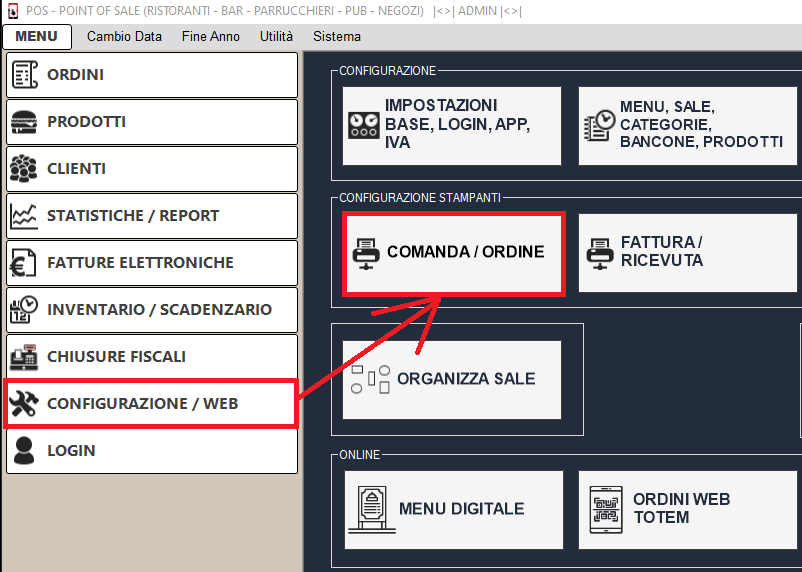Screen dimensions: 802x572
Task: Click the people icon beside Clienti
Action: click(24, 169)
